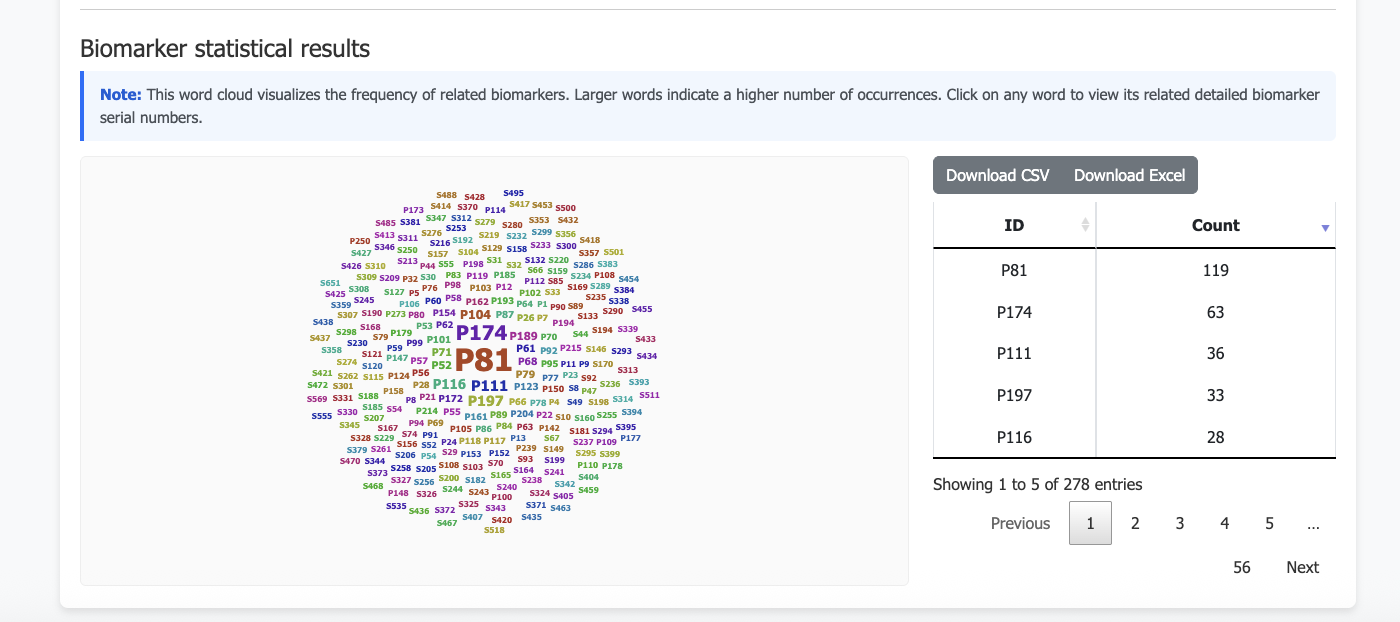The image size is (1400, 622).
Task: Select the P174 row in table
Action: [x=1134, y=312]
